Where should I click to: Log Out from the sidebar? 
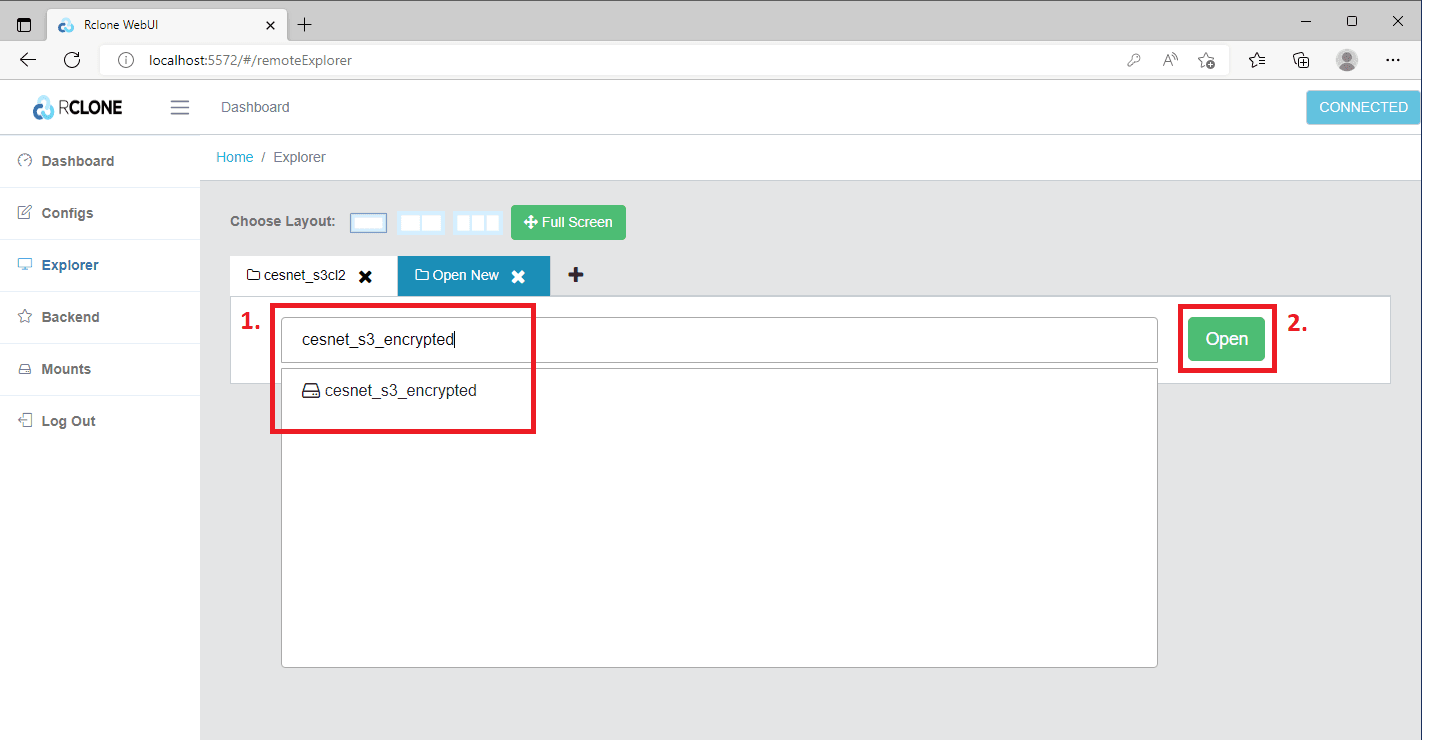(68, 421)
